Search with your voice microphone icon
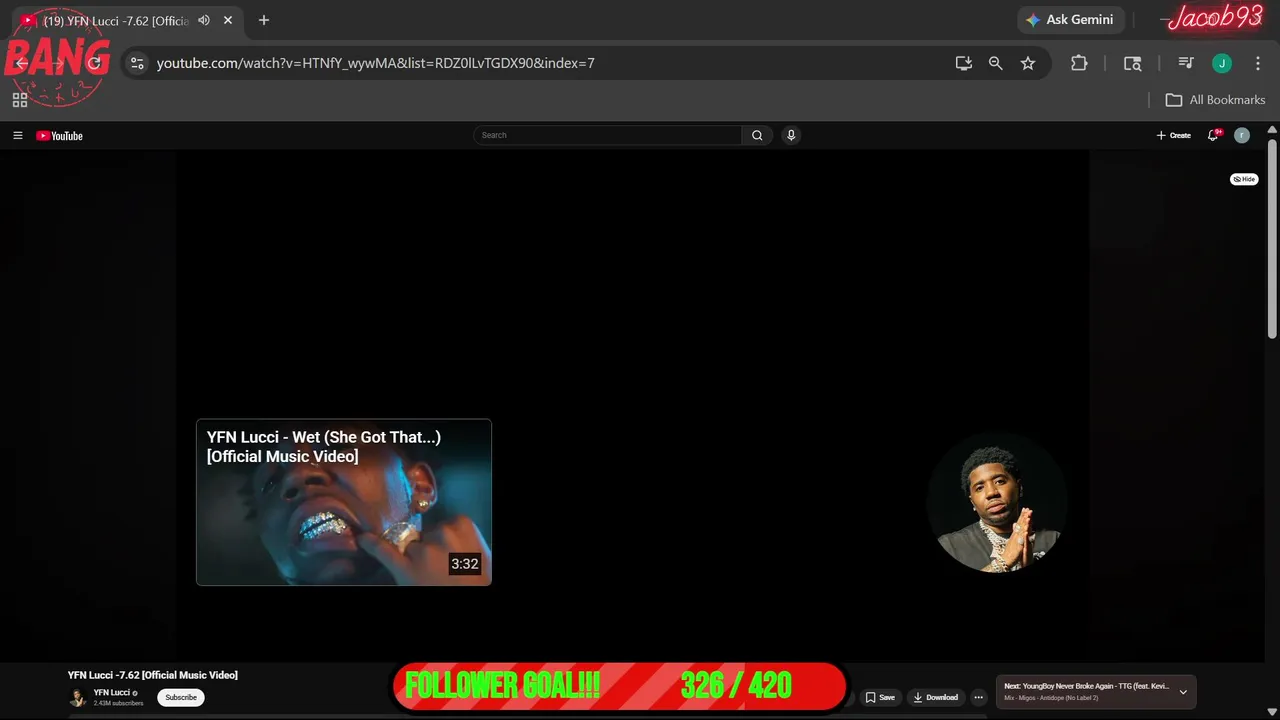Image resolution: width=1280 pixels, height=720 pixels. pos(791,135)
